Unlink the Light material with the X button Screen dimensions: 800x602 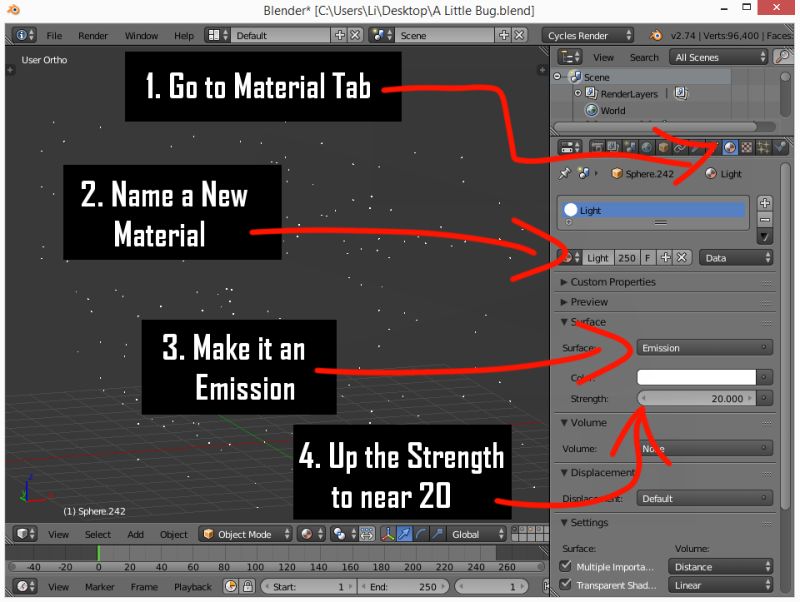click(682, 257)
